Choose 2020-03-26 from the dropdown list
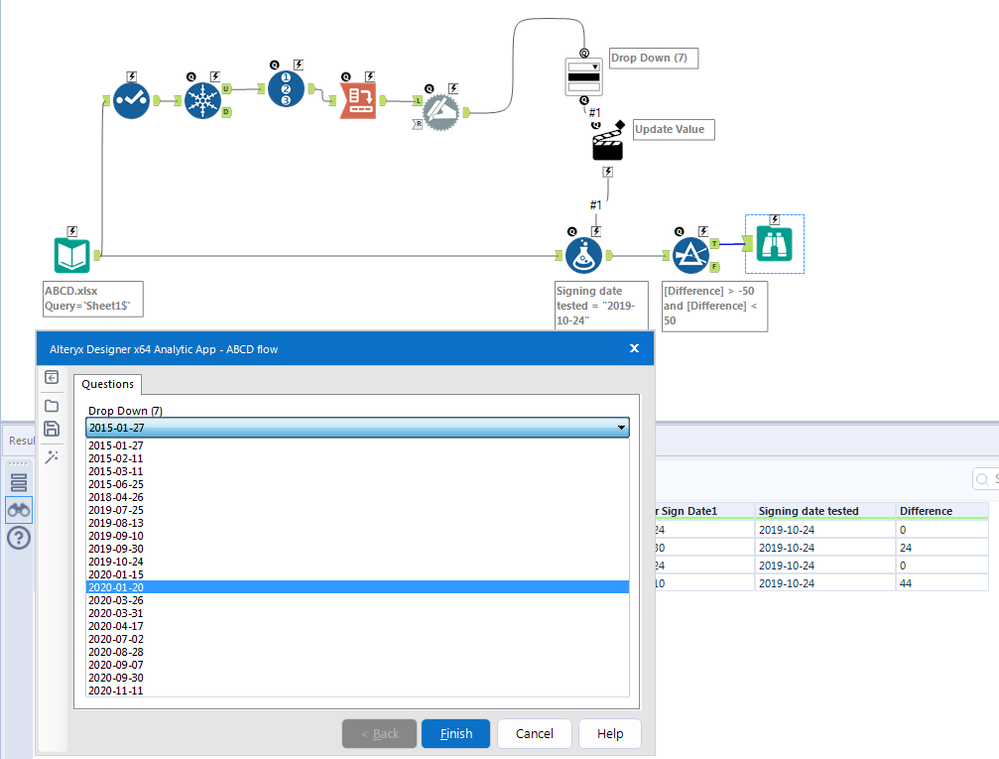Image resolution: width=999 pixels, height=759 pixels. 357,600
